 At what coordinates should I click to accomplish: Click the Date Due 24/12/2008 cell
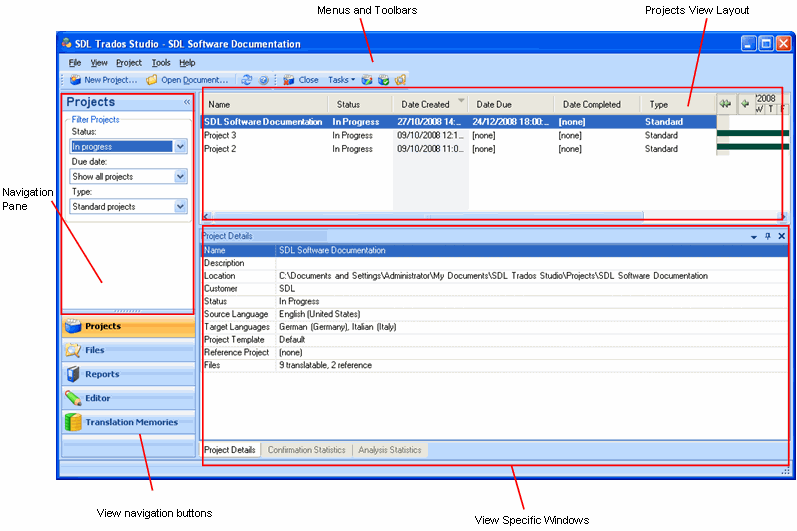click(x=510, y=122)
